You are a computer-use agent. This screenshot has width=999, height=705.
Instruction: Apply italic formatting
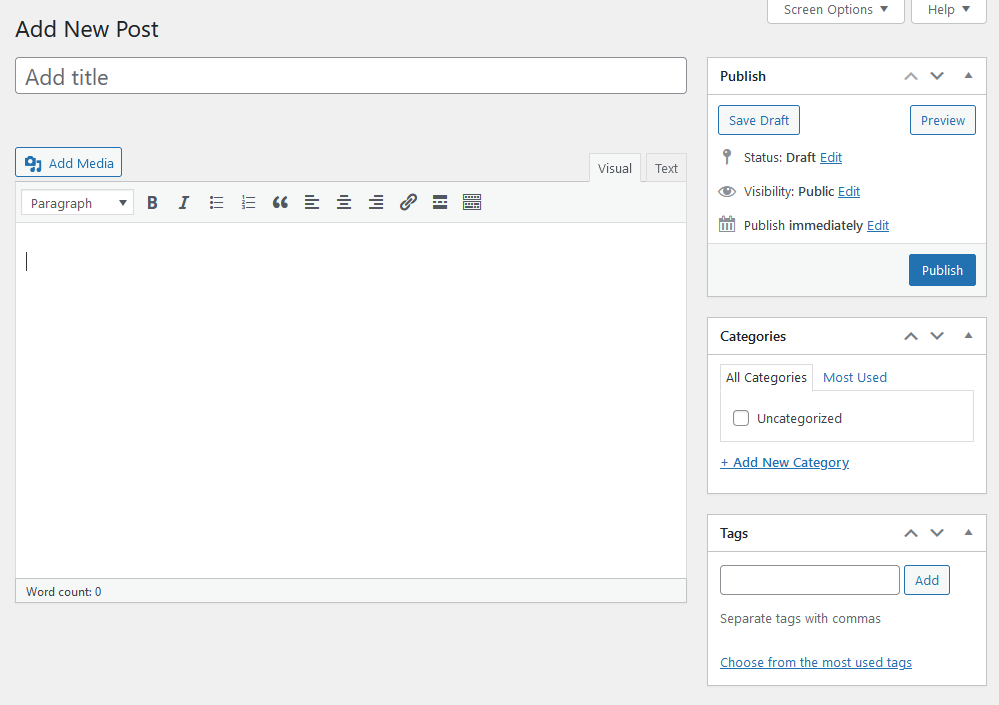pos(184,203)
